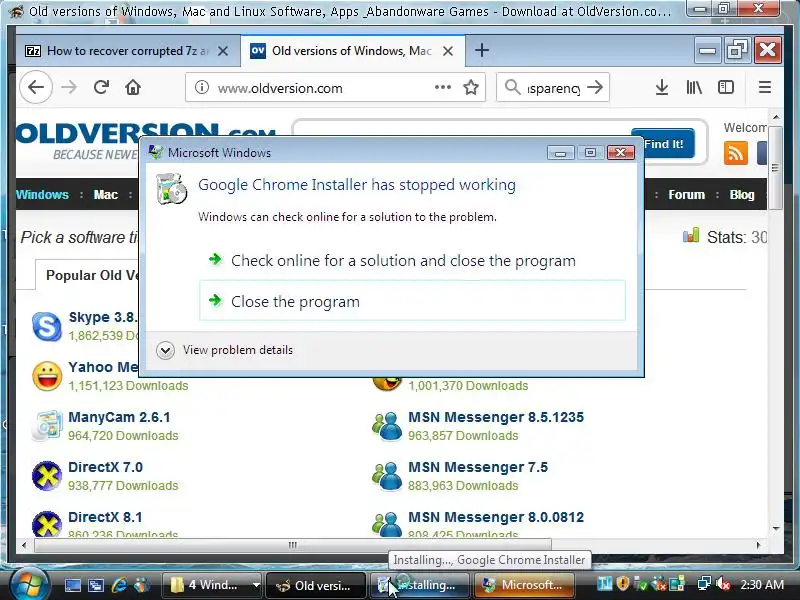Submit search with the arrow in search box
800x600 pixels.
[595, 87]
